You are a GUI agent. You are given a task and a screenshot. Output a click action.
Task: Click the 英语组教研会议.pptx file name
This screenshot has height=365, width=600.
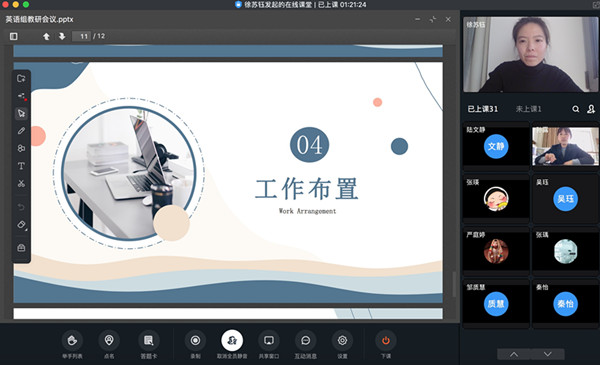click(x=39, y=19)
